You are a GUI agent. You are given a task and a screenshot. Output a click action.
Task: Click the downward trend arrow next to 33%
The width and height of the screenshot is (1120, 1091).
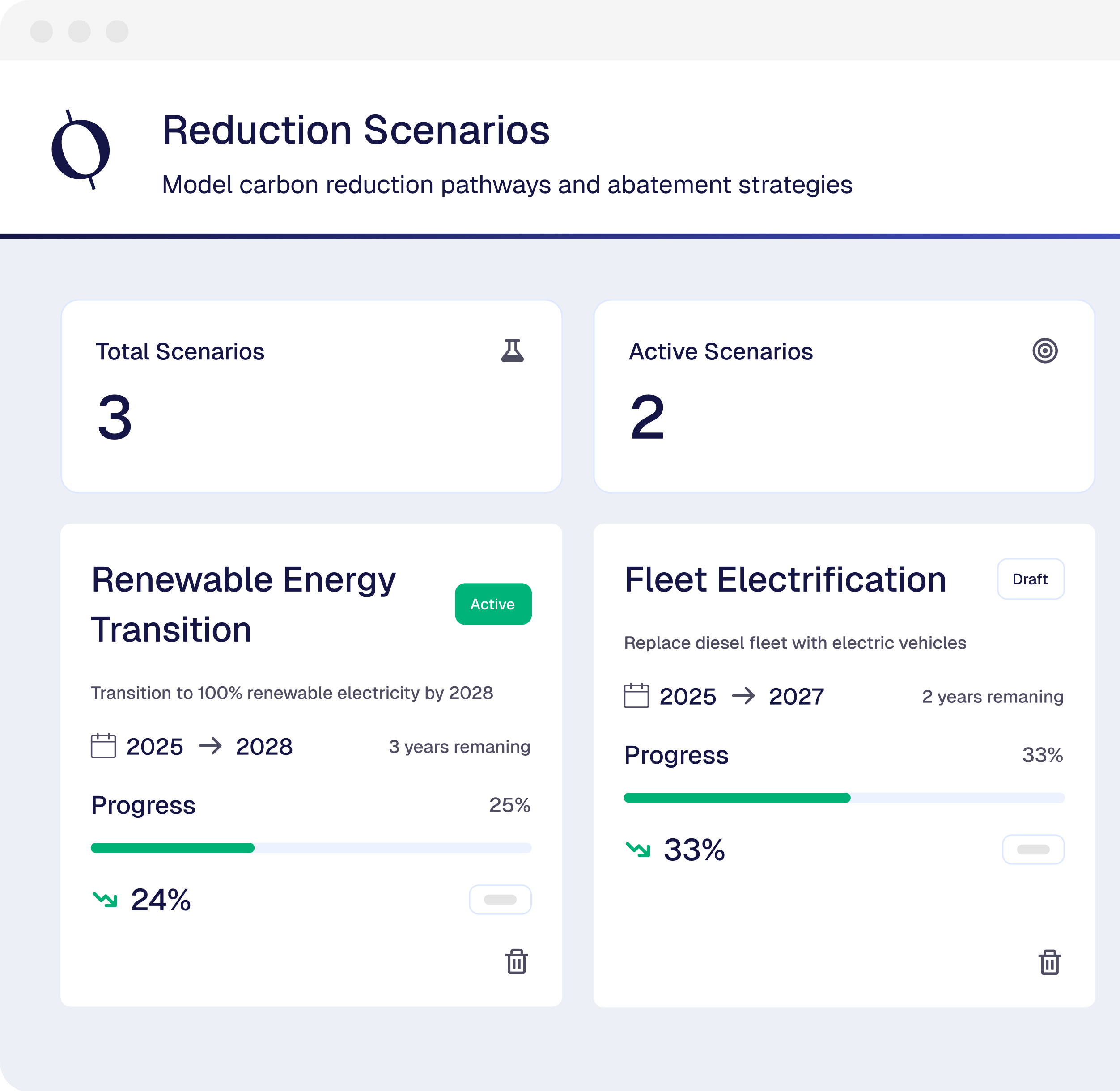(638, 849)
